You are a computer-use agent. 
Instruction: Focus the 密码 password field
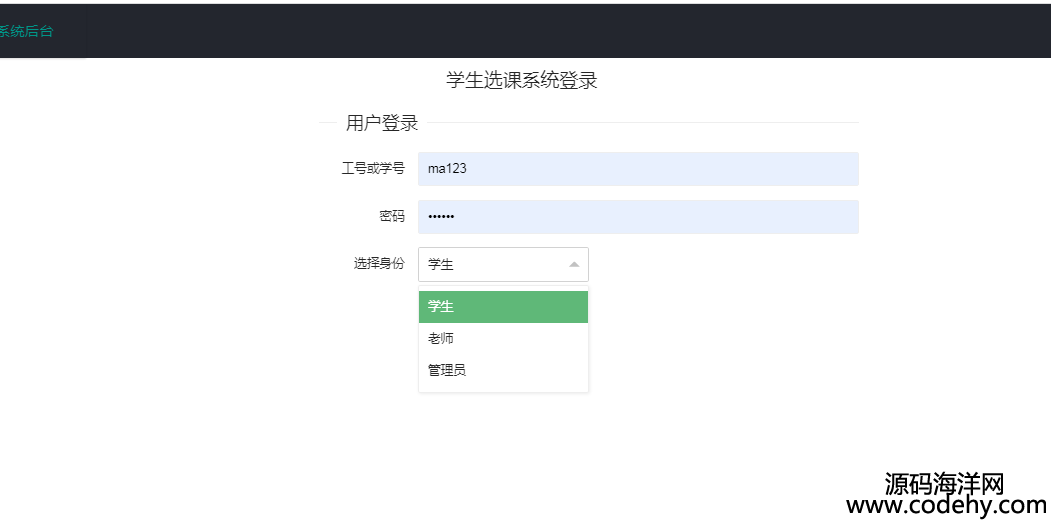[638, 217]
